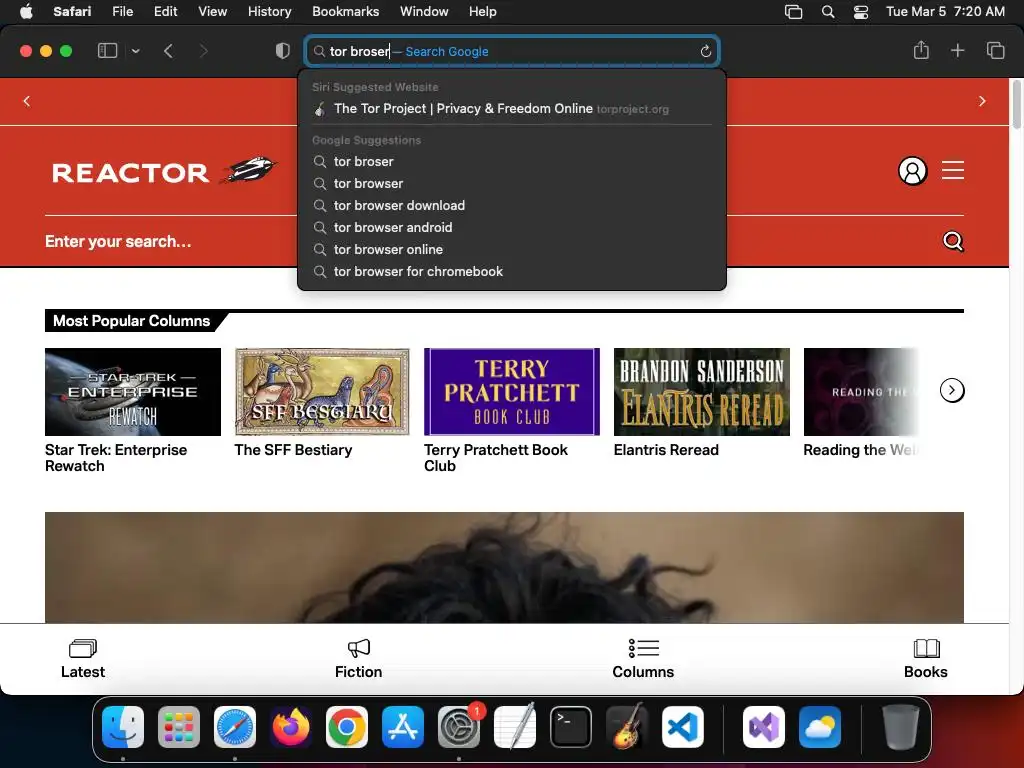Show tab overview icon
The width and height of the screenshot is (1024, 768).
pos(995,50)
